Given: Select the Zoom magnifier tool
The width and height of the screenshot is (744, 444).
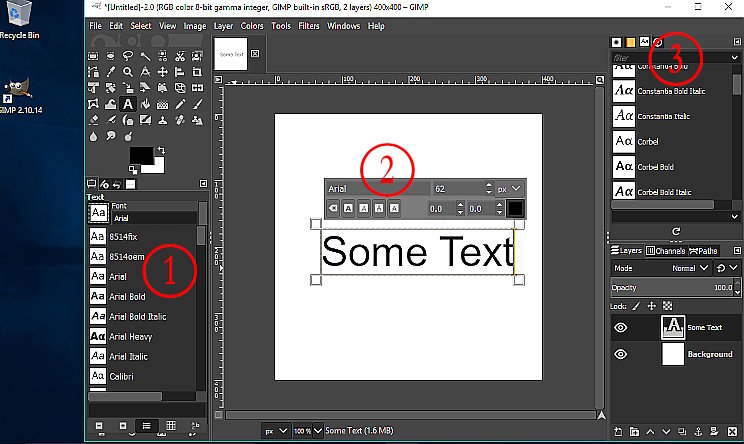Looking at the screenshot, I should pos(128,72).
